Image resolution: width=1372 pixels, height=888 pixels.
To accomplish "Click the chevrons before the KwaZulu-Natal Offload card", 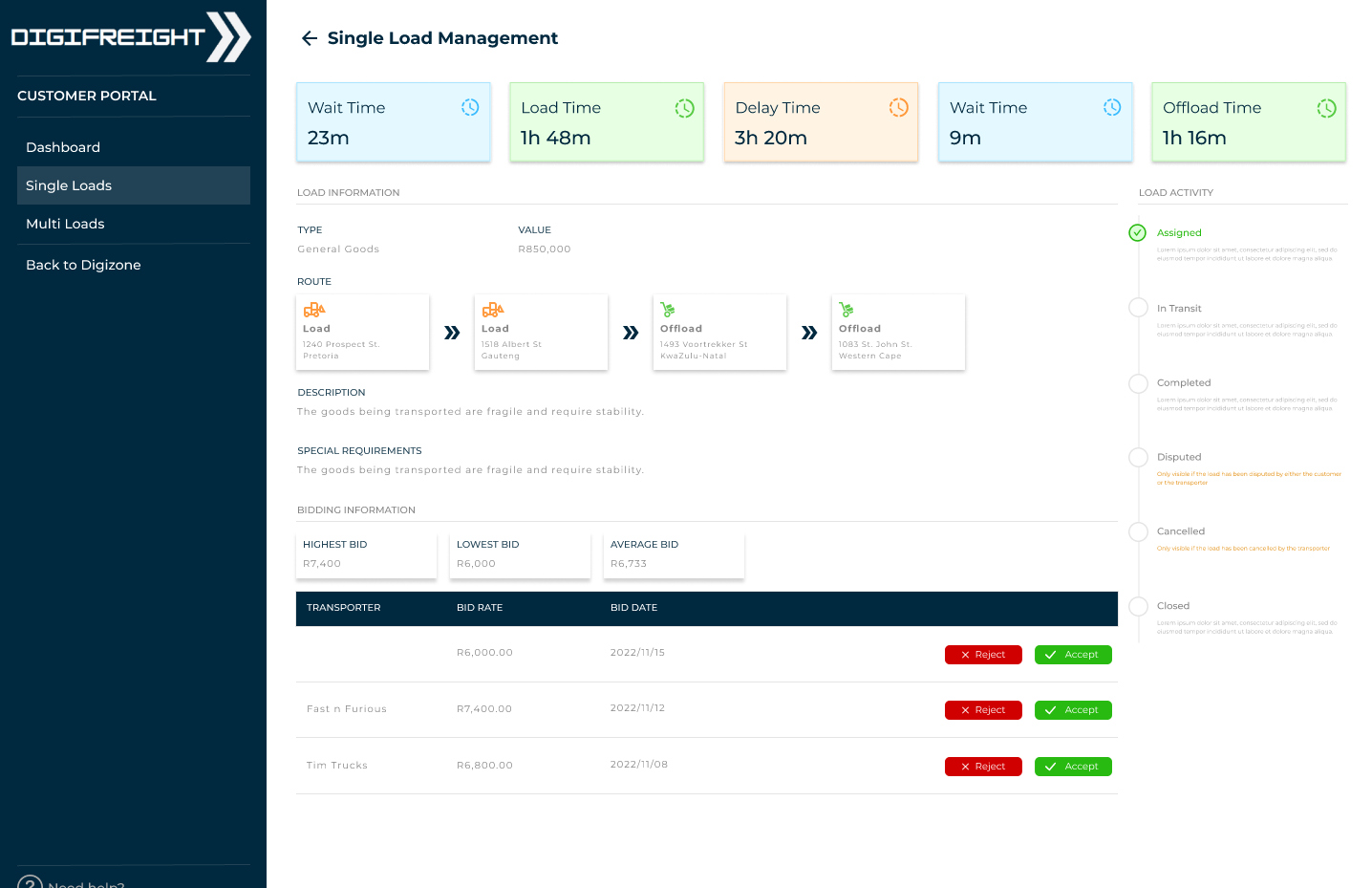I will tap(630, 332).
